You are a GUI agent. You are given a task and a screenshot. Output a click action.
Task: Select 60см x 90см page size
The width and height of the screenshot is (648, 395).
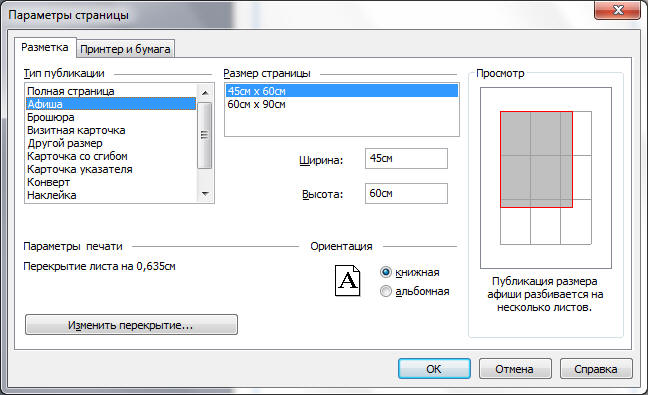pos(342,105)
